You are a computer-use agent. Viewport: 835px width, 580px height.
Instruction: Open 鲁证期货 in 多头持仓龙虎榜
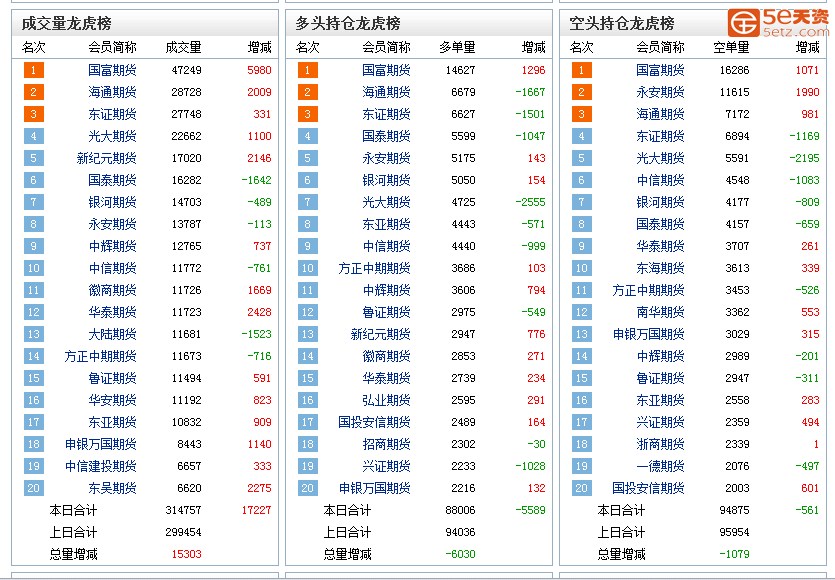click(x=386, y=312)
